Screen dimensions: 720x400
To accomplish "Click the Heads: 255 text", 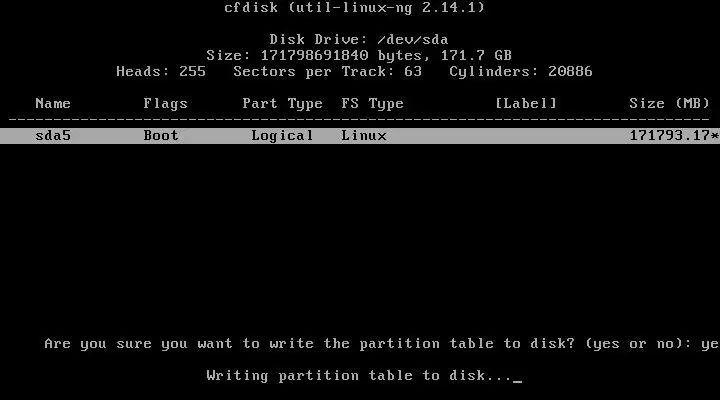I will coord(161,72).
